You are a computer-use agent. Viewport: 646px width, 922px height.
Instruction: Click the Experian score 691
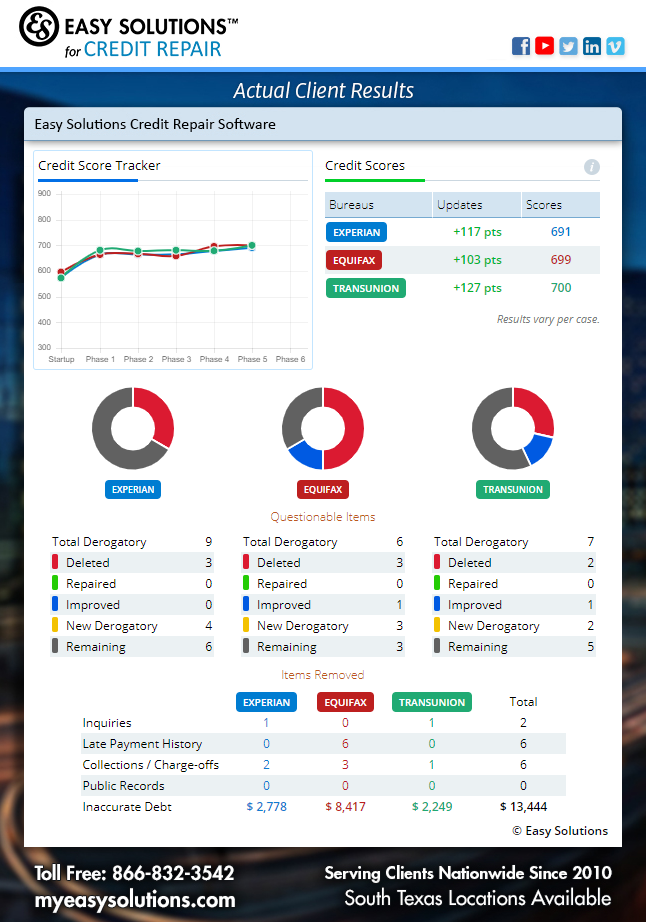(x=561, y=232)
